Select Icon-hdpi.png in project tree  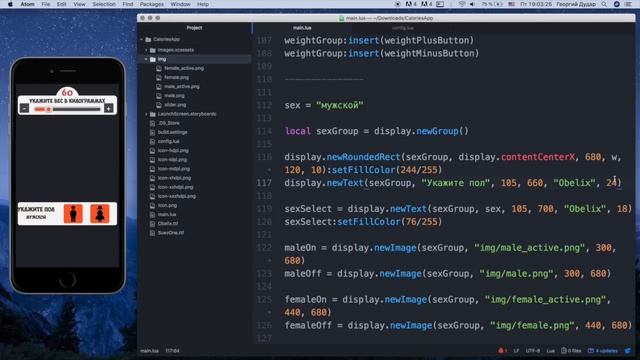[173, 150]
